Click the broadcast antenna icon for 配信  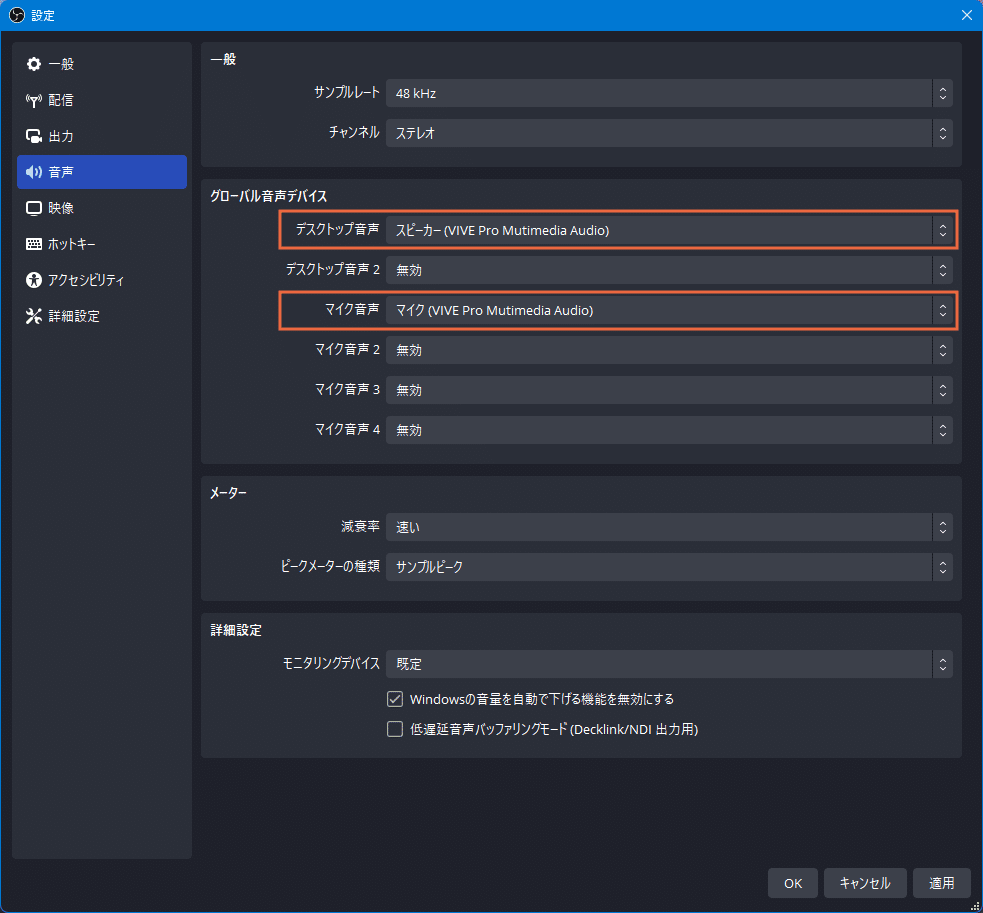click(33, 100)
